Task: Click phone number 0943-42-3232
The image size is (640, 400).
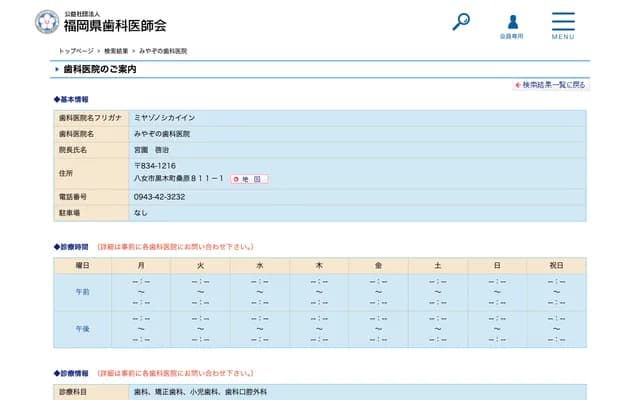Action: pos(159,197)
